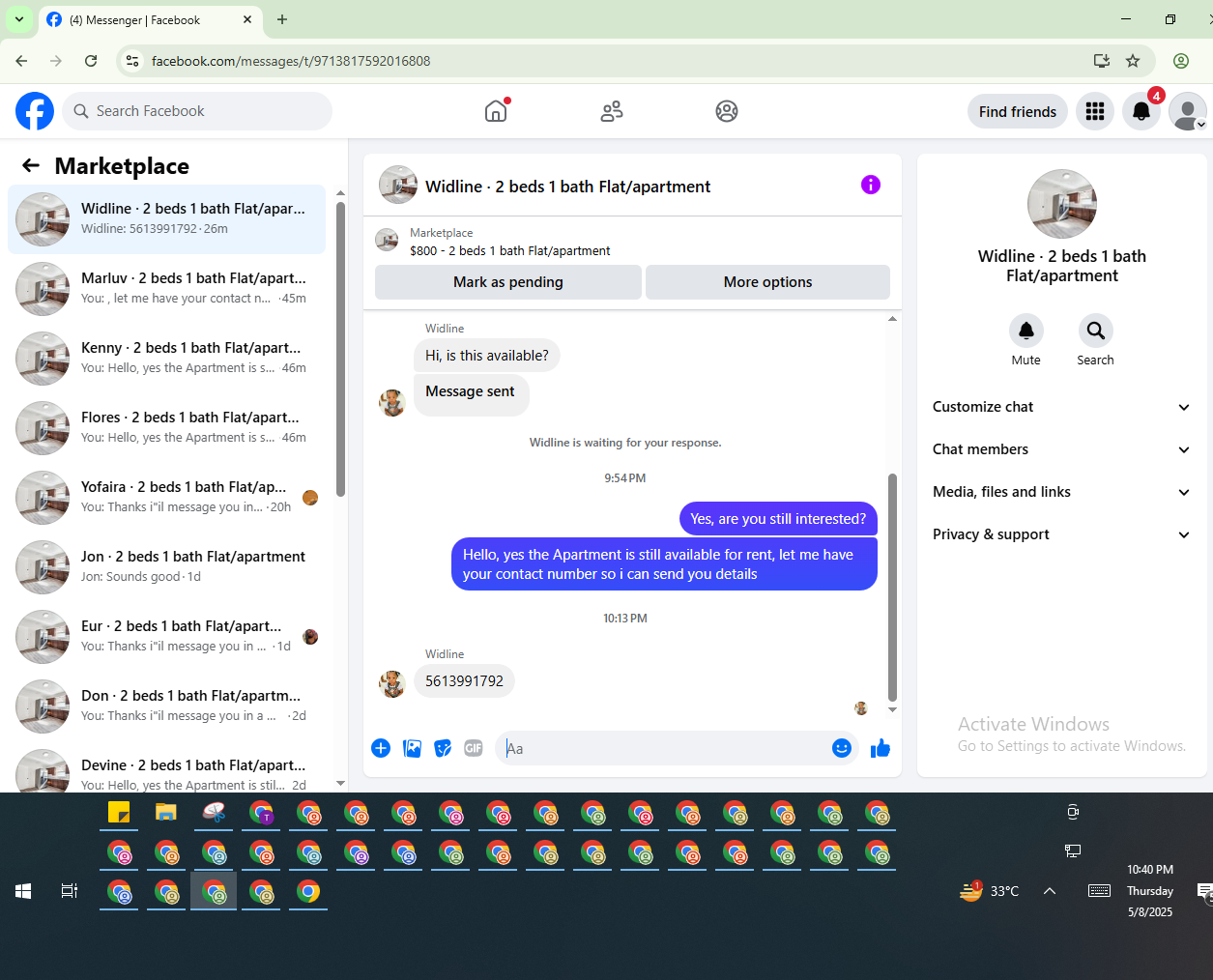Click Find friends button
This screenshot has width=1213, height=980.
point(1018,112)
